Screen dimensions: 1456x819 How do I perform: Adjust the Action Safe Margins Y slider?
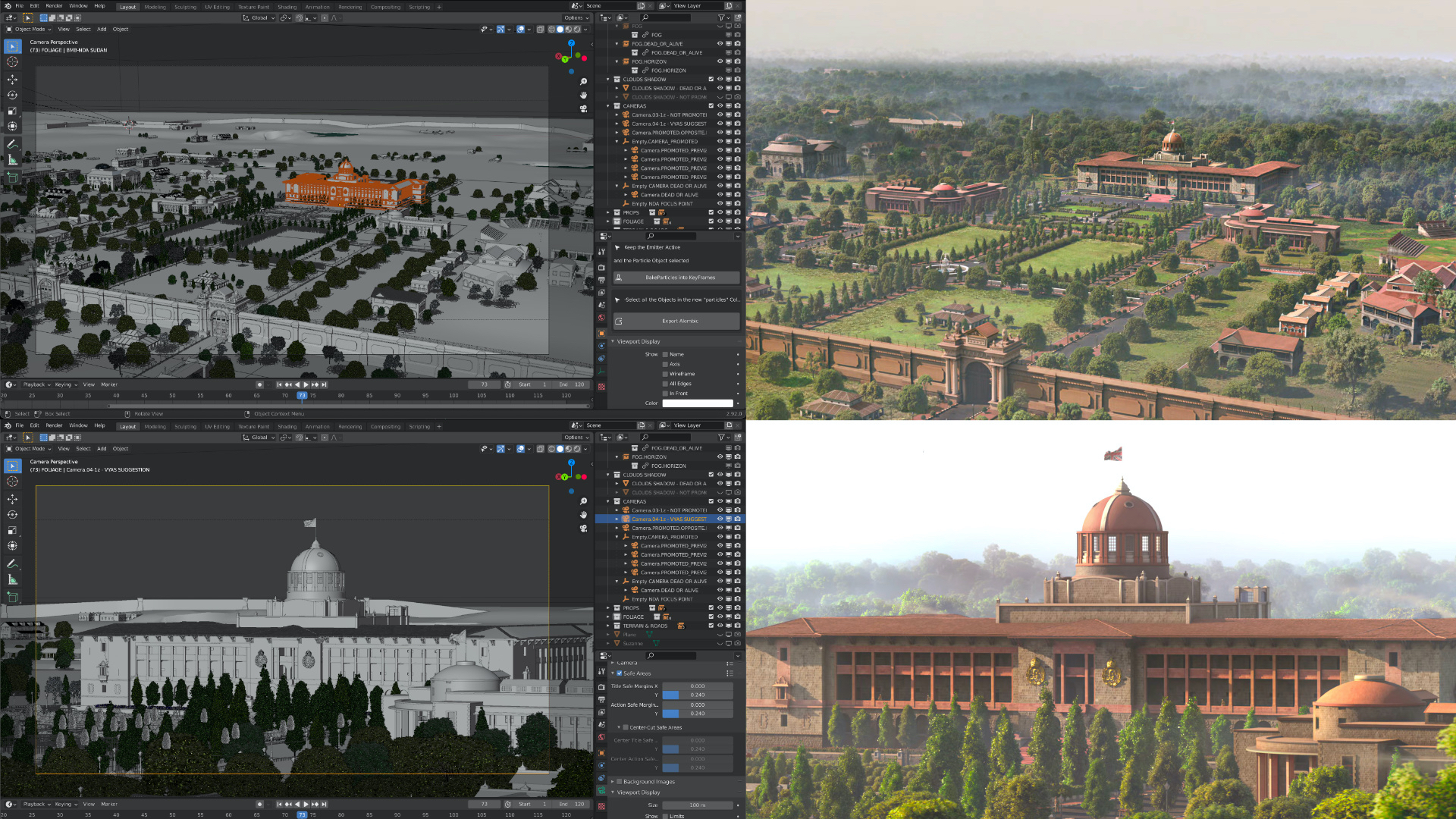coord(698,714)
